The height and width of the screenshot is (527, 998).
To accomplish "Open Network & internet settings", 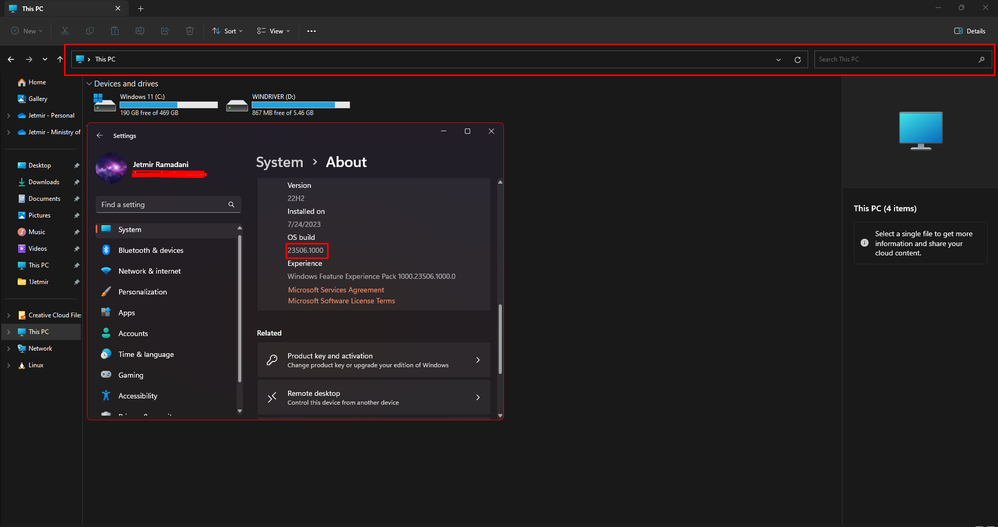I will pyautogui.click(x=168, y=271).
